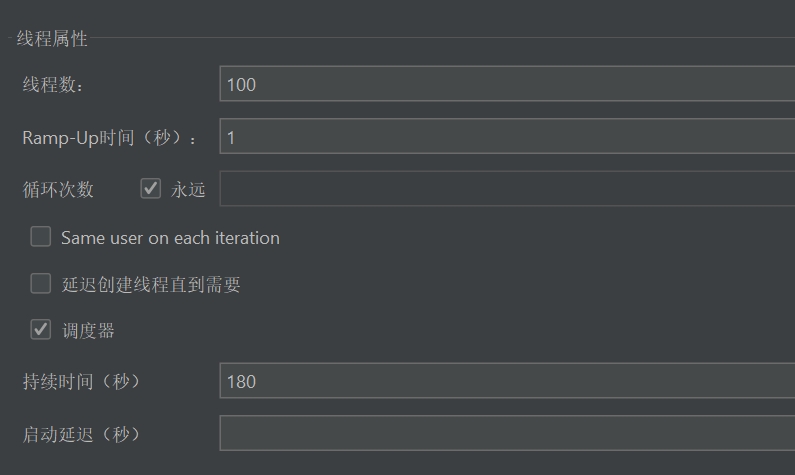Click the 循环次数 label
Image resolution: width=795 pixels, height=475 pixels.
pos(58,190)
